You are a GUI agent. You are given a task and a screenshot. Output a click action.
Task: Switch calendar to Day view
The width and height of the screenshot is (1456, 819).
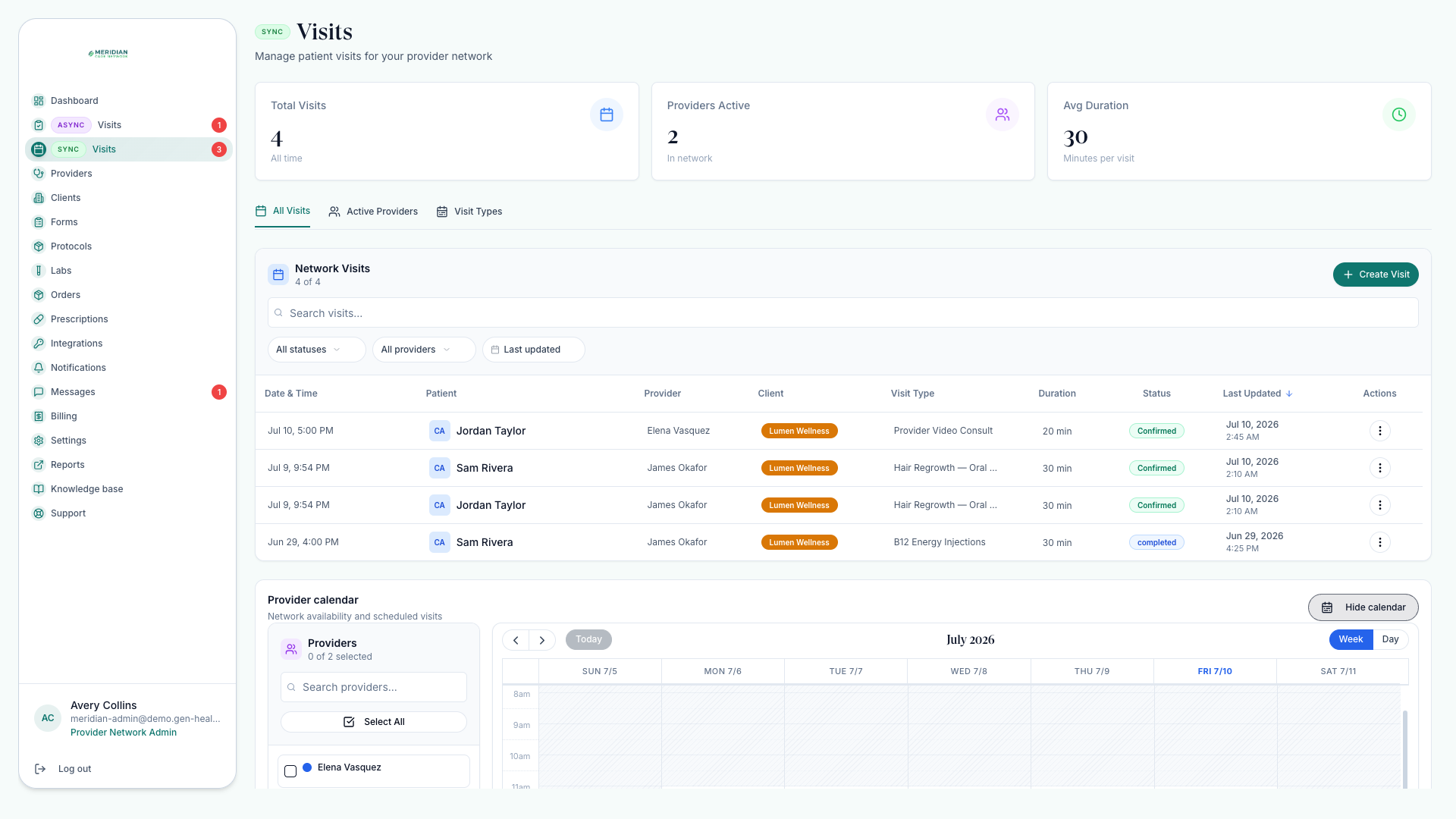(1390, 639)
